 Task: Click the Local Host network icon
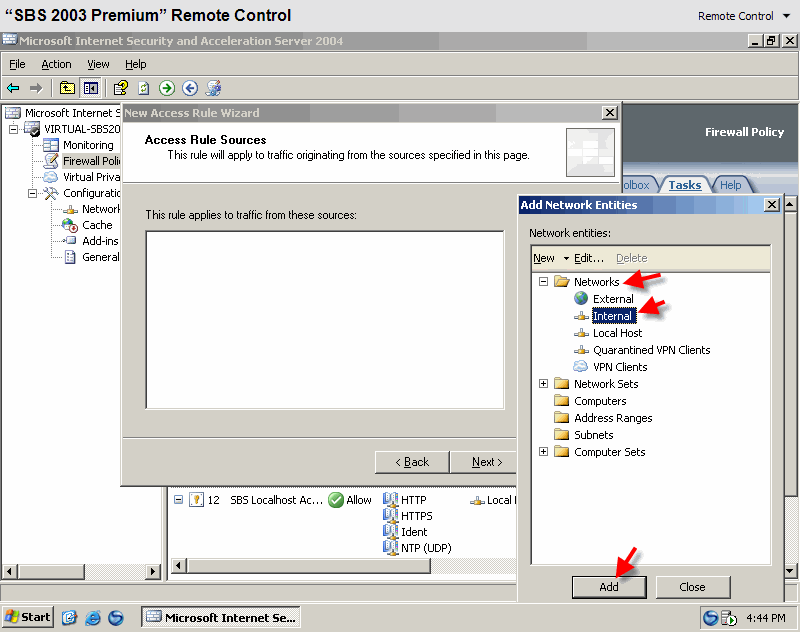point(581,333)
